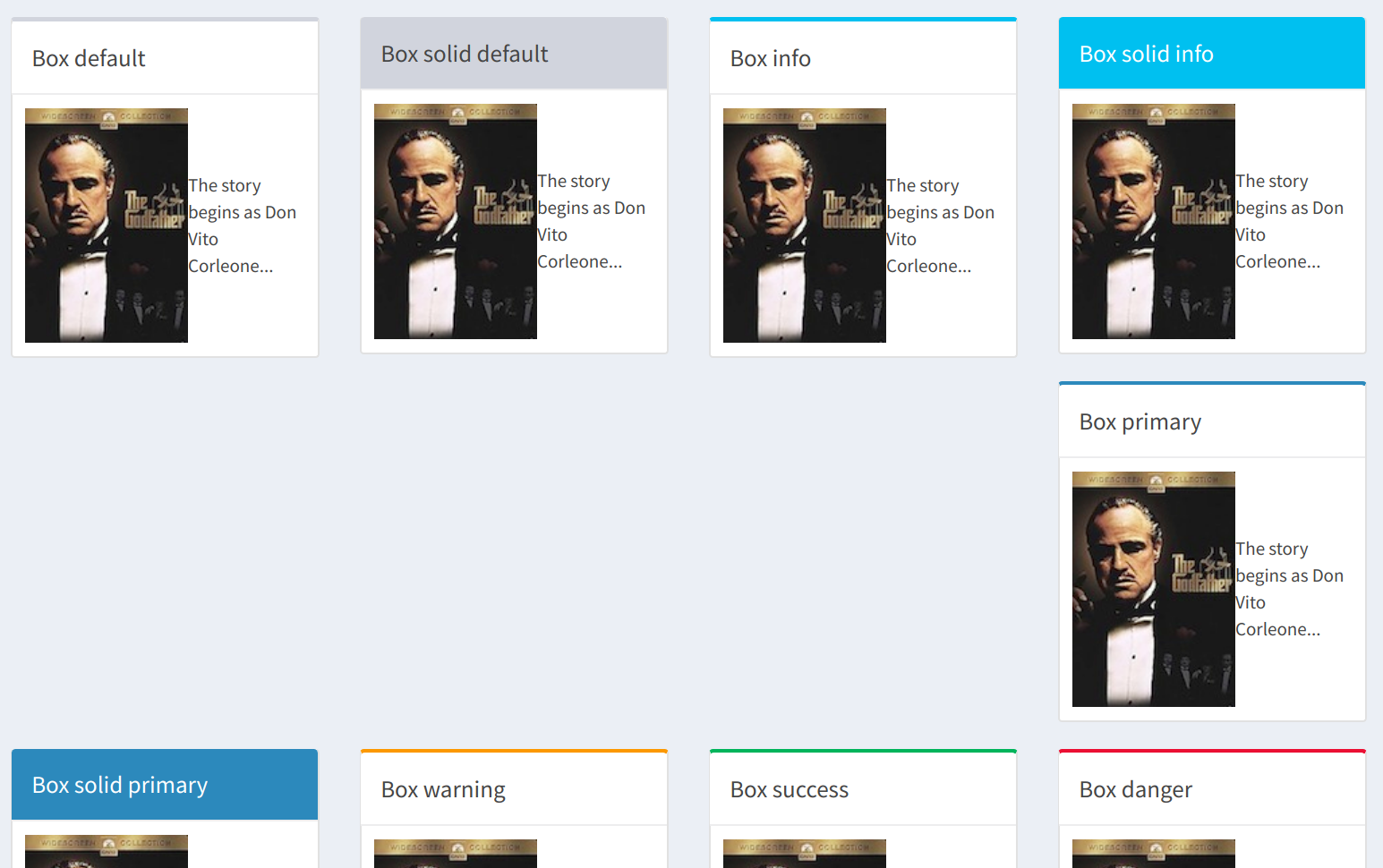This screenshot has width=1383, height=868.
Task: Click the story text in Box primary
Action: (x=1290, y=588)
